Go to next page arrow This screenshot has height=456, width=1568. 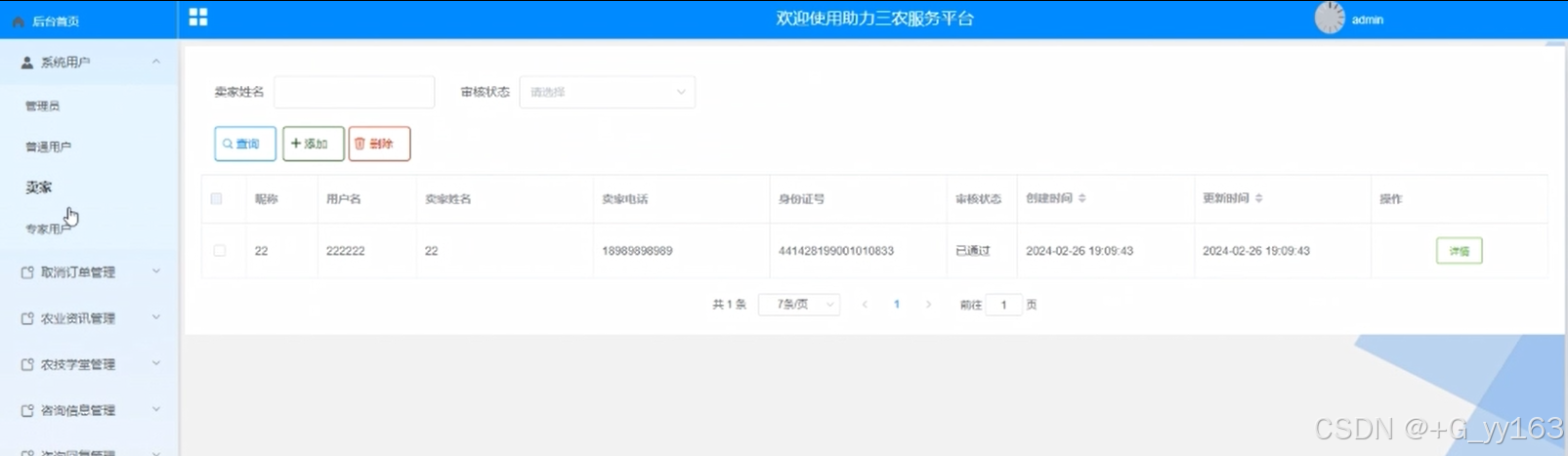(x=928, y=305)
